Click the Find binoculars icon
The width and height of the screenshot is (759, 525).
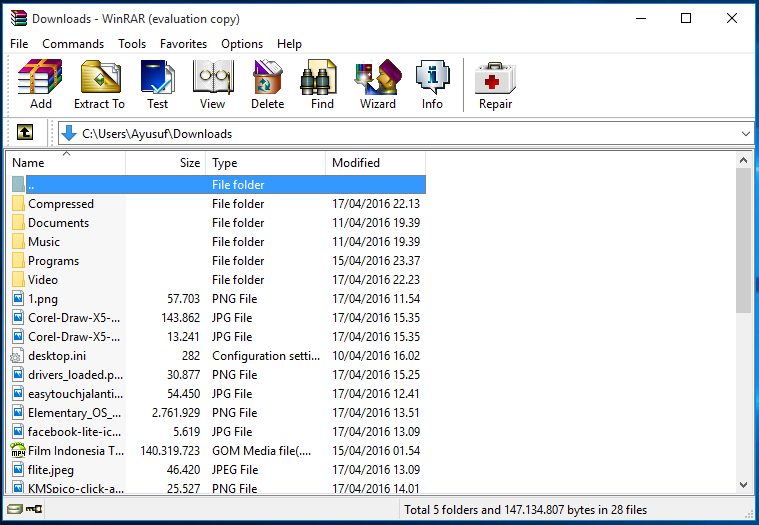318,77
